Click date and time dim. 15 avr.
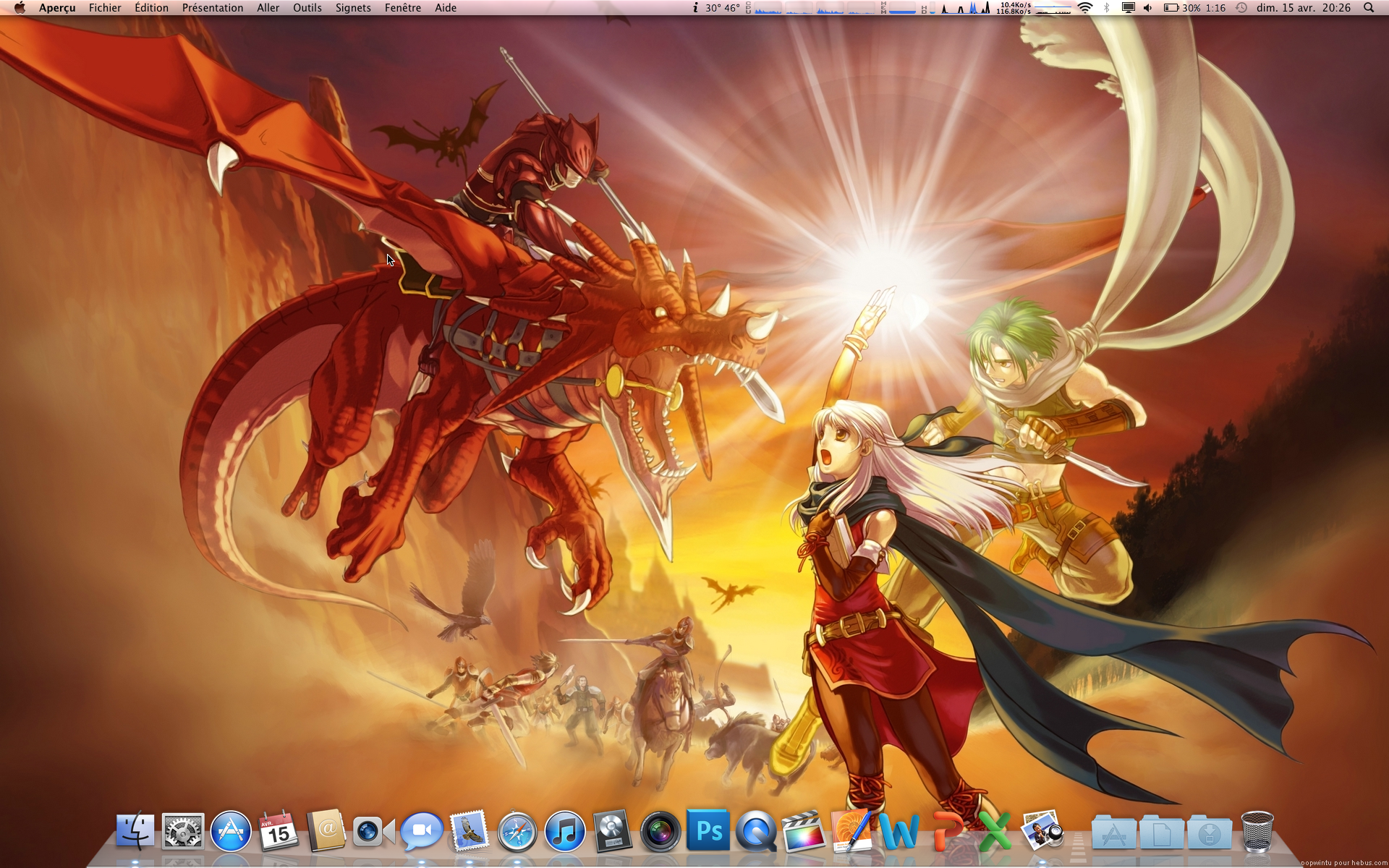 pyautogui.click(x=1304, y=8)
